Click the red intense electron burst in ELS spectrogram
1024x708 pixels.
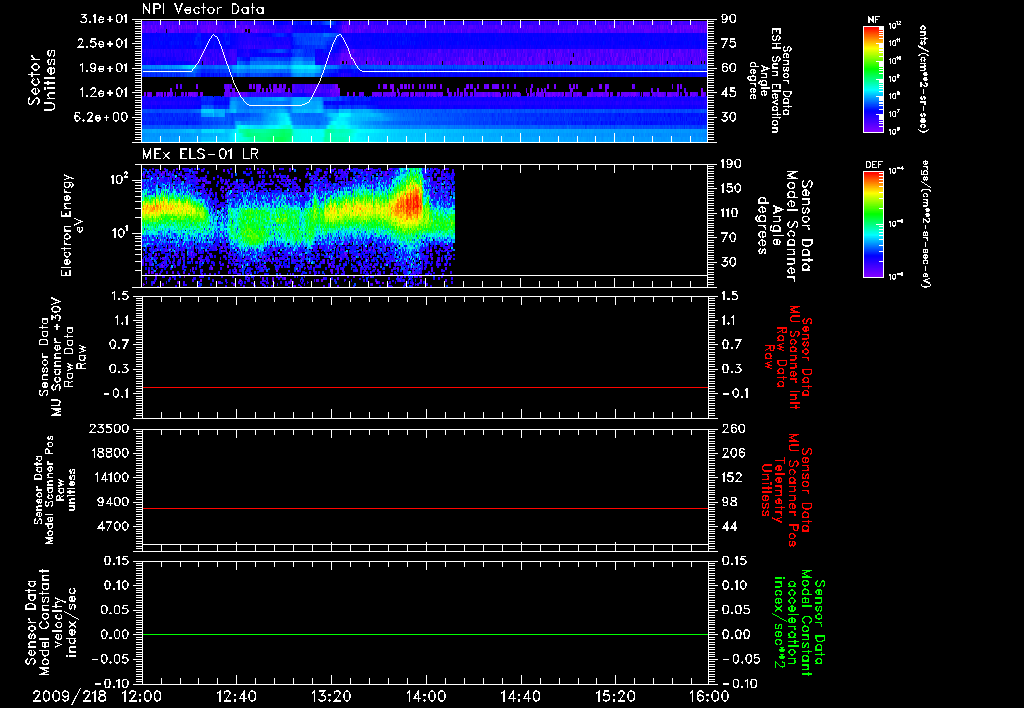pos(411,204)
